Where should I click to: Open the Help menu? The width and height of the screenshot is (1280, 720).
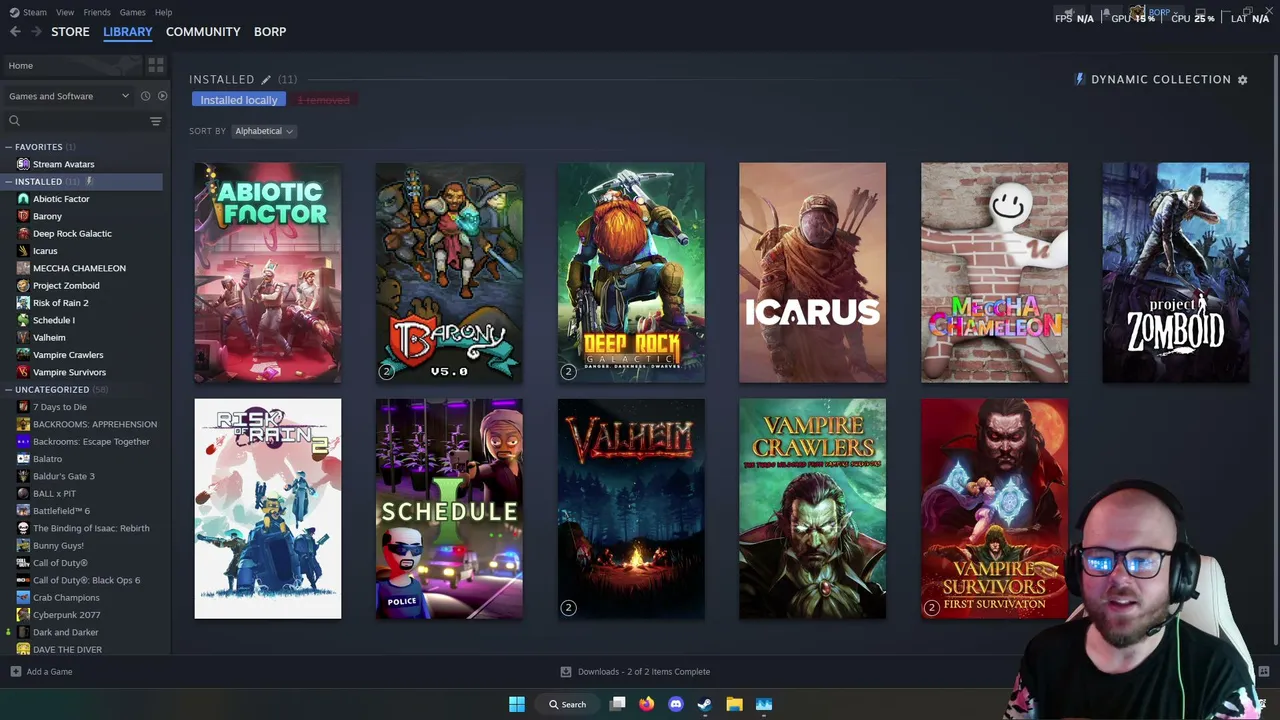point(163,12)
